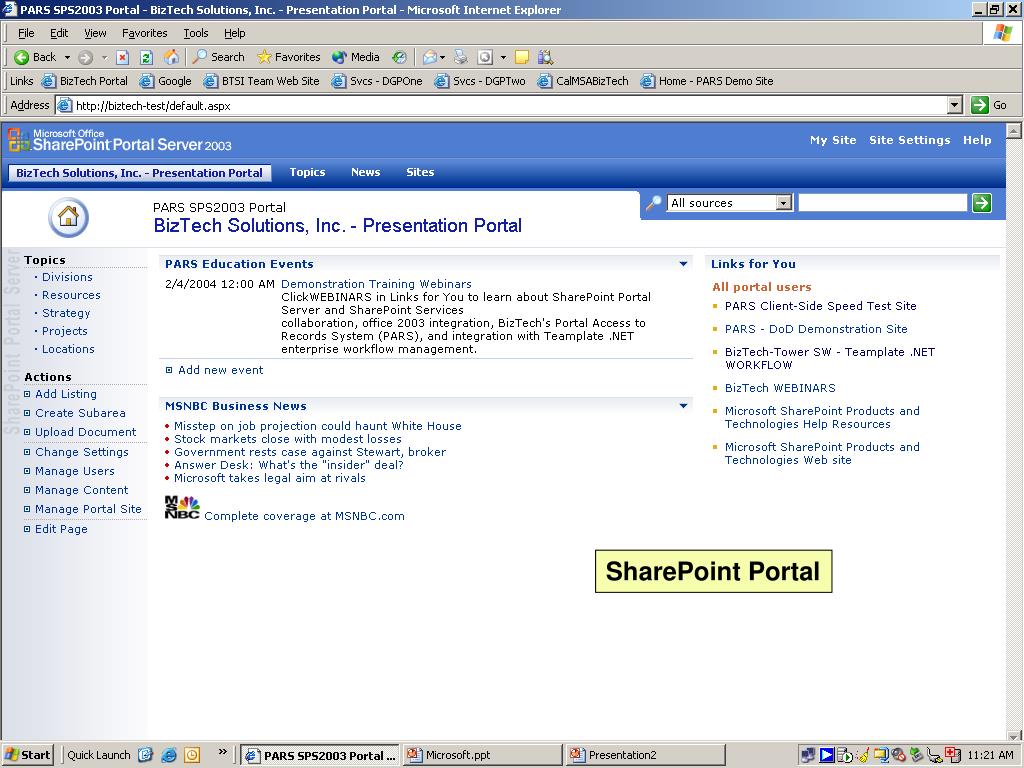Select BizTech Solutions Presentation Portal tab

click(139, 173)
